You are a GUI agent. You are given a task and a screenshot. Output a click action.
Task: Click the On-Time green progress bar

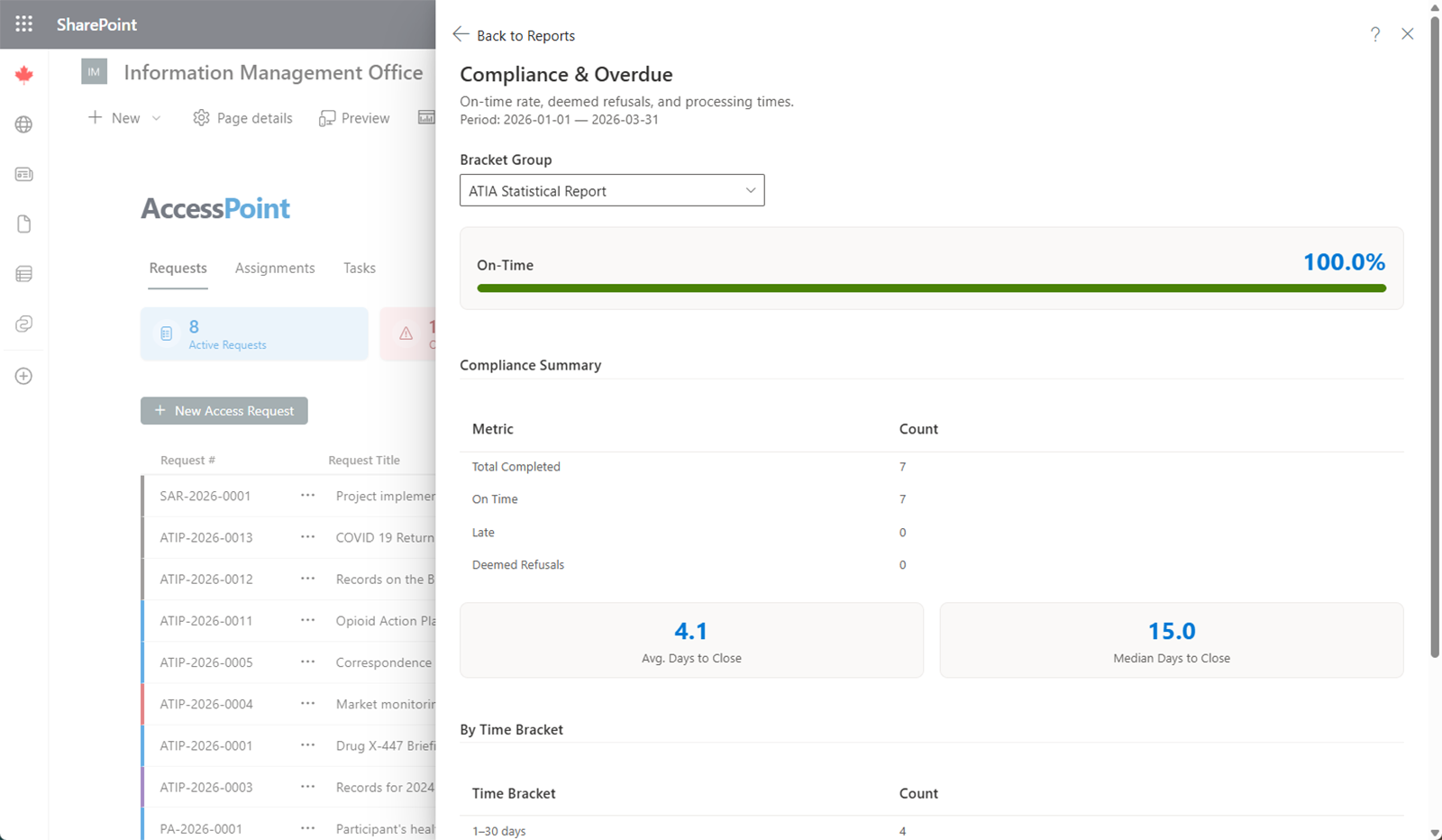[x=931, y=288]
